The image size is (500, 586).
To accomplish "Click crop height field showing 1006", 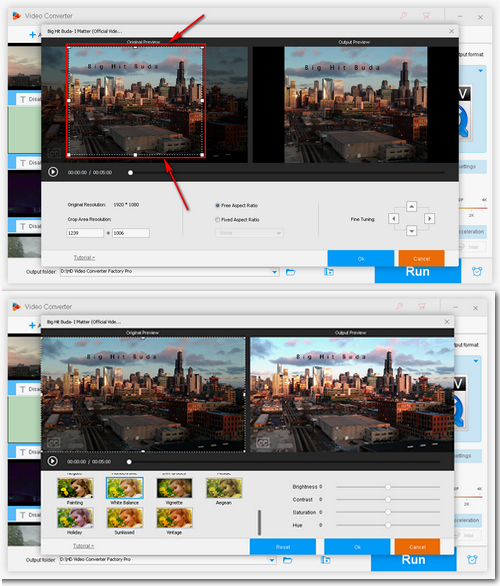I will (x=131, y=233).
